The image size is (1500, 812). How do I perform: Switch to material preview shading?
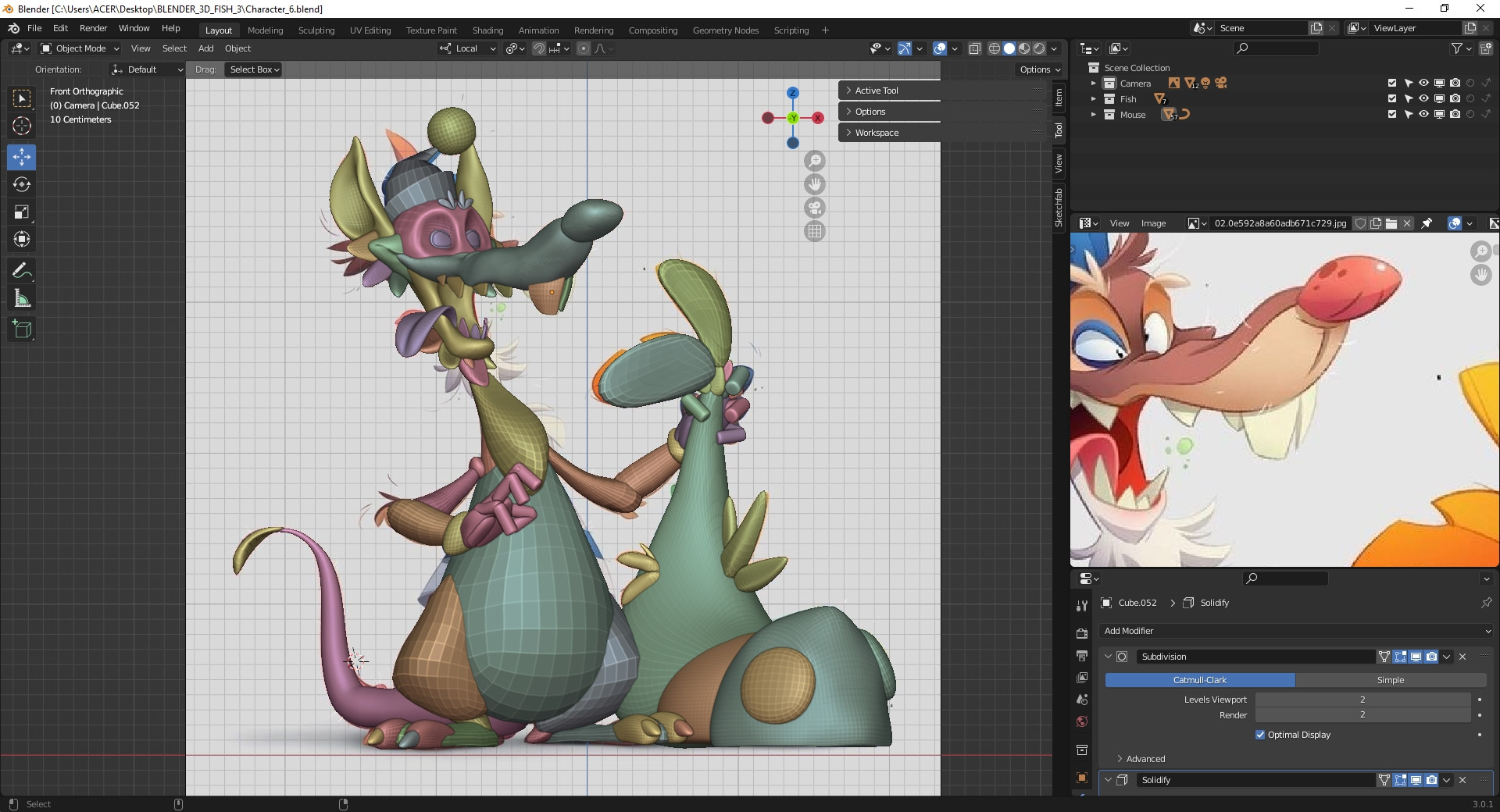(x=1024, y=48)
